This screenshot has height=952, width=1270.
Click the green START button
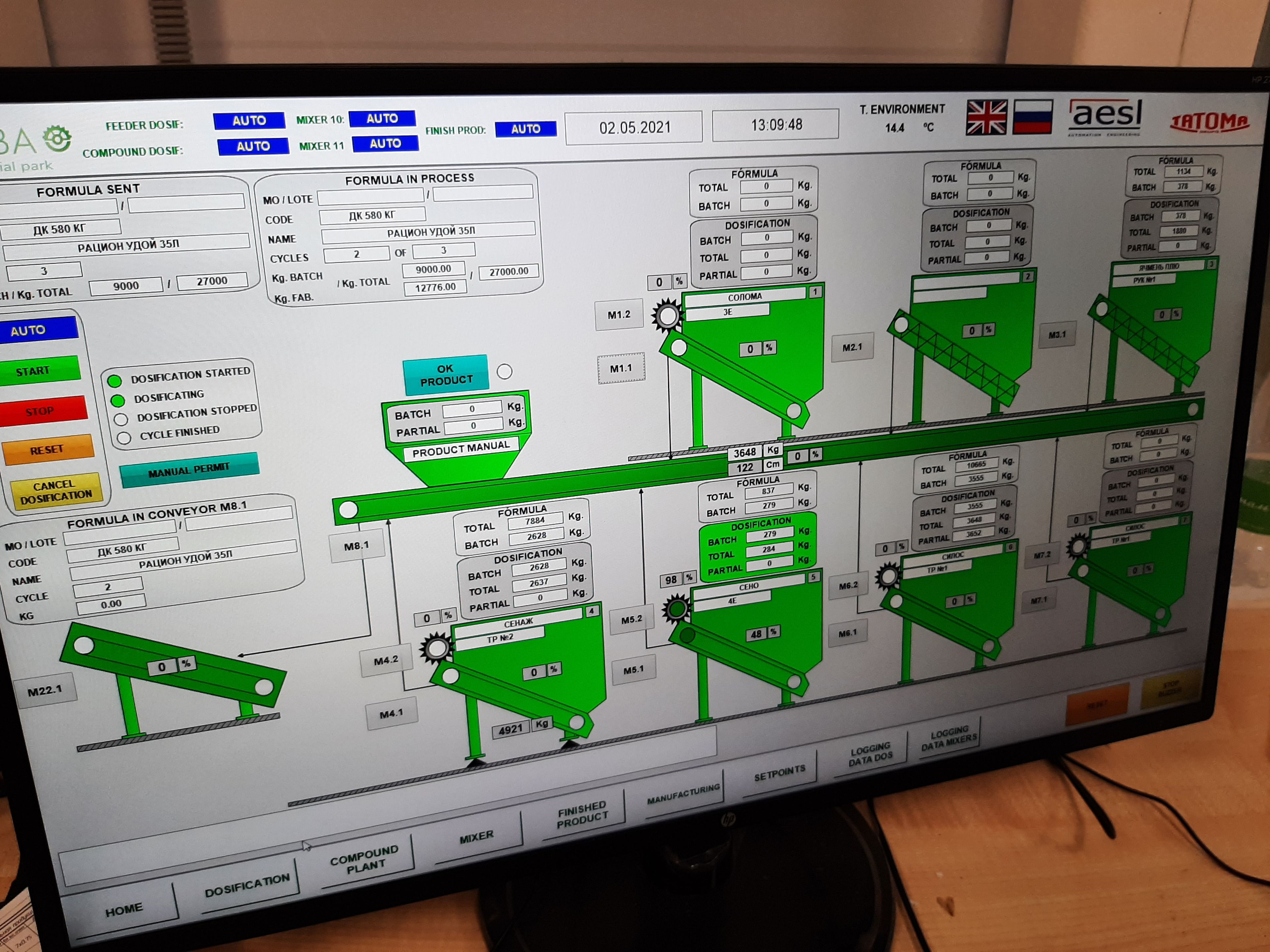tap(39, 371)
